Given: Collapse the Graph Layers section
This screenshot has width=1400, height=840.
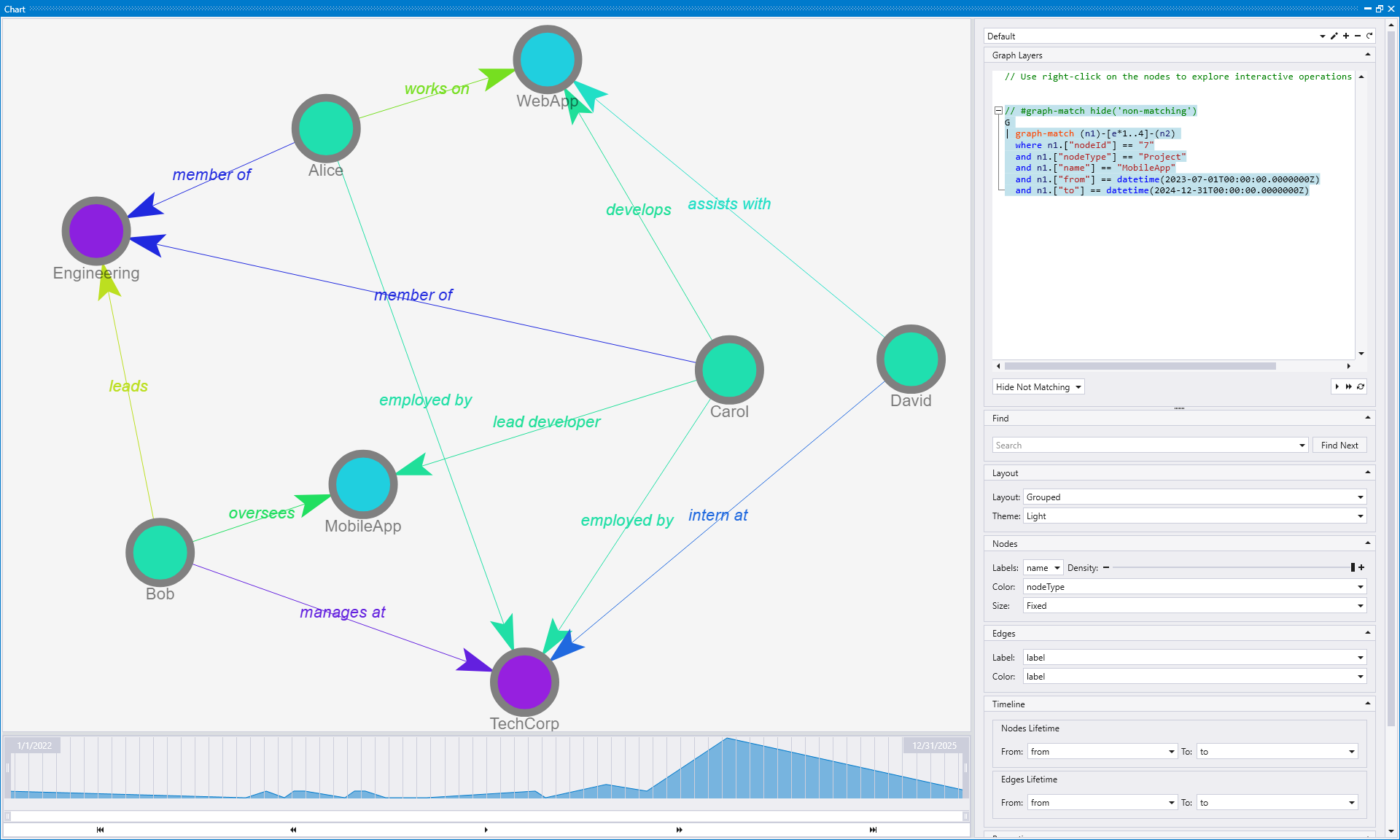Looking at the screenshot, I should point(1368,55).
